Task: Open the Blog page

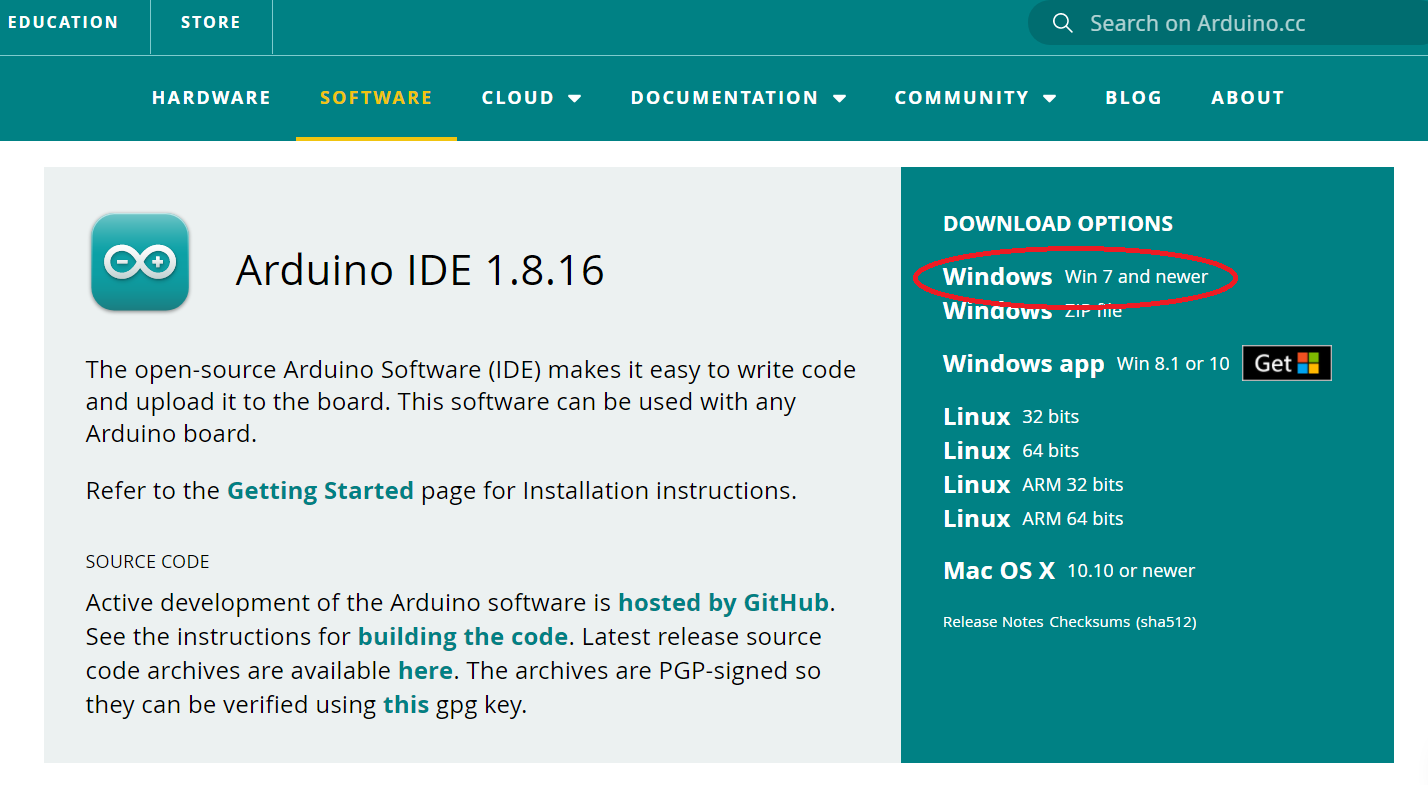Action: pyautogui.click(x=1134, y=97)
